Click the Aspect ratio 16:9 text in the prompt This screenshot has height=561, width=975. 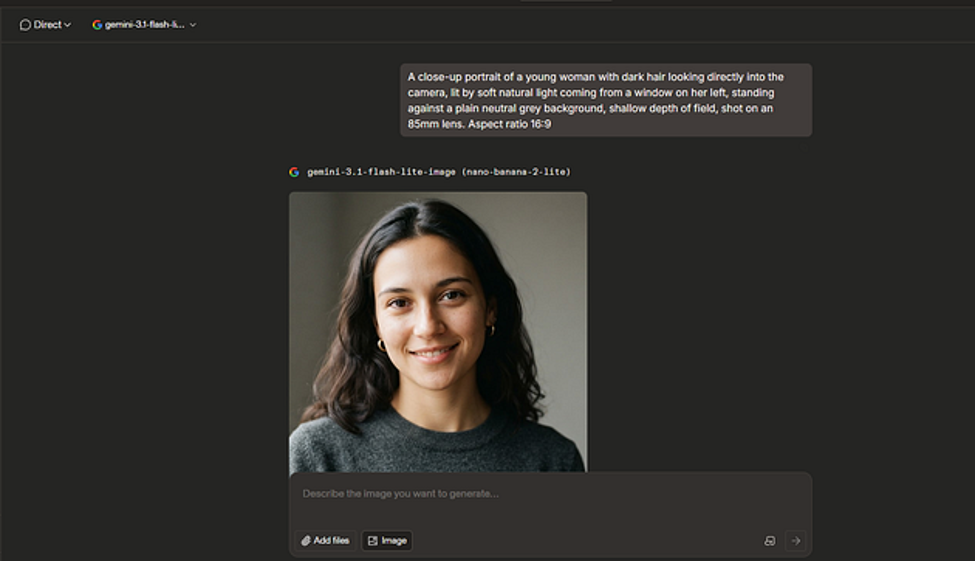tap(509, 124)
